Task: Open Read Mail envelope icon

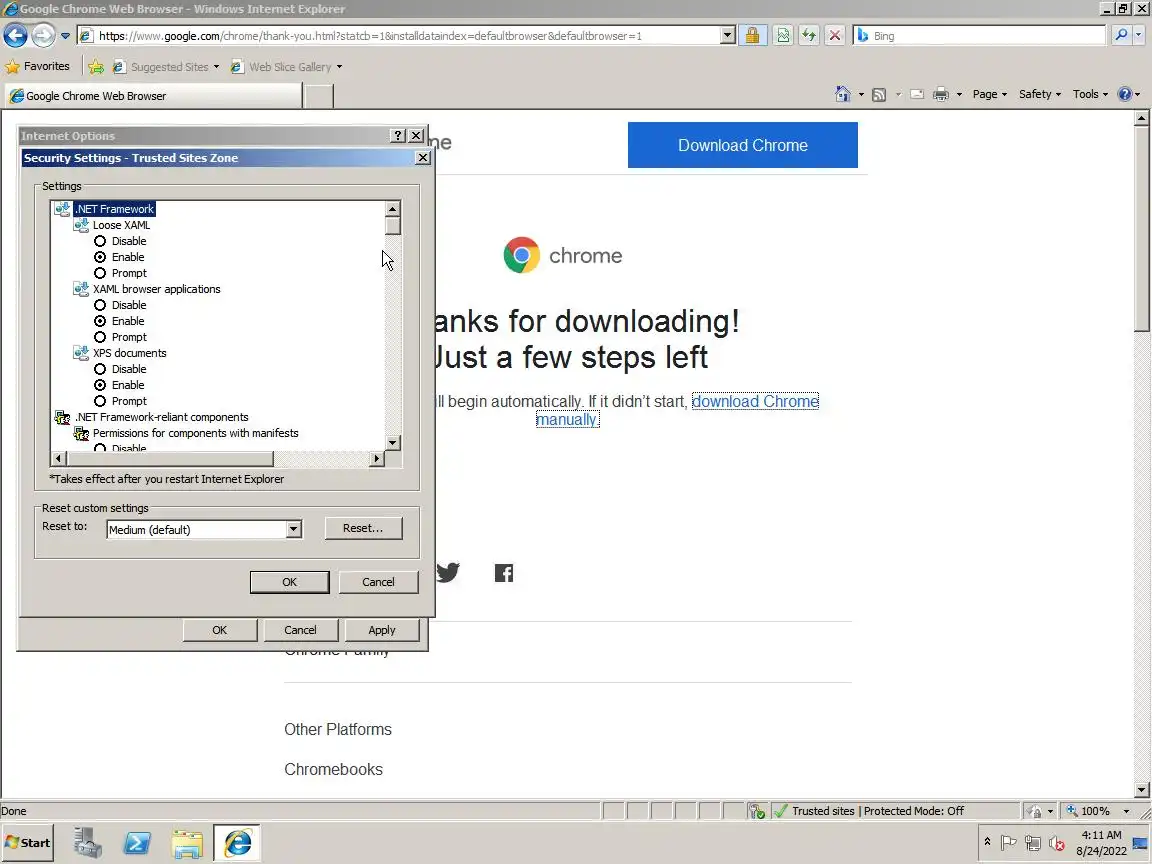Action: click(917, 94)
